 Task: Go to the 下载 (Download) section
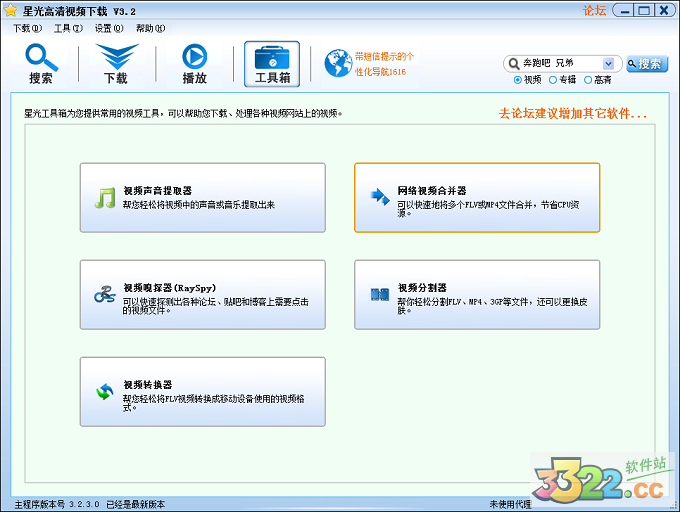coord(116,63)
